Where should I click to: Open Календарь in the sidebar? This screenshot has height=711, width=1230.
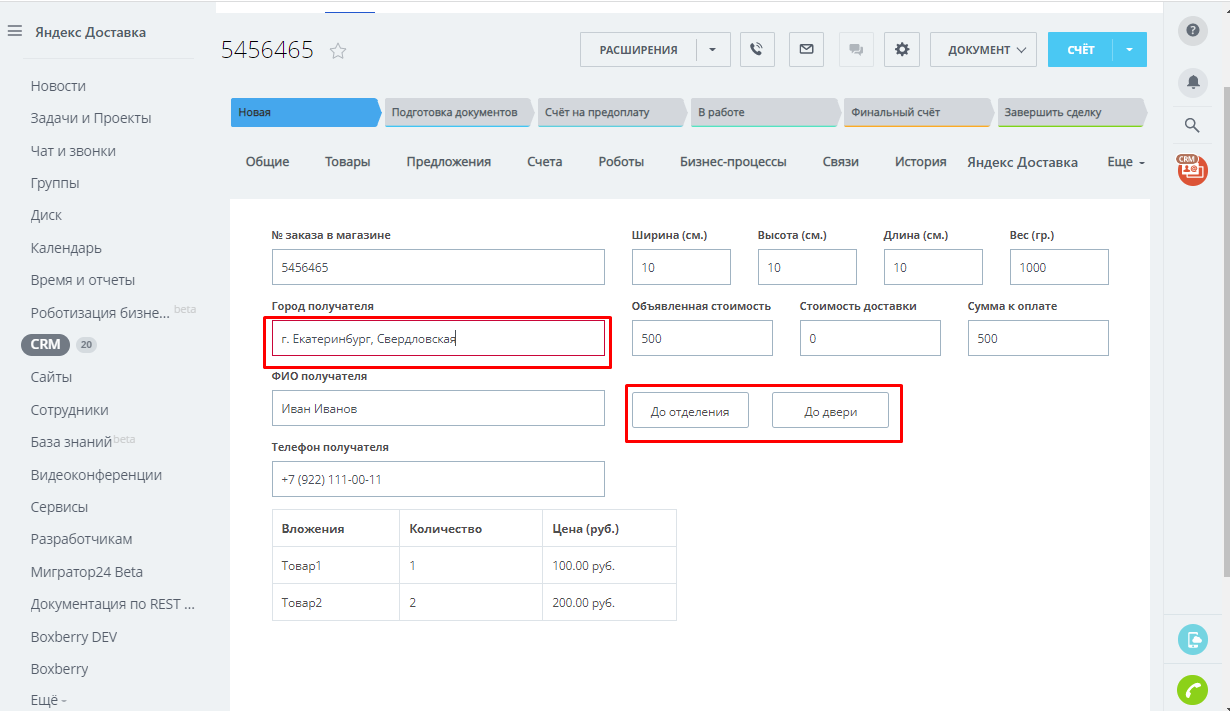(66, 248)
